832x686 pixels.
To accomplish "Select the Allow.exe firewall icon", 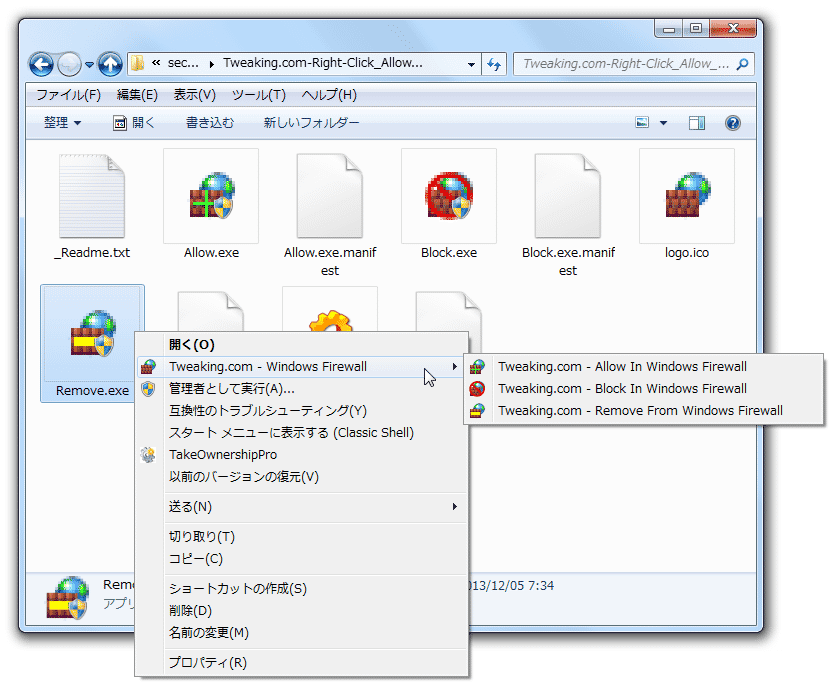I will pyautogui.click(x=212, y=196).
